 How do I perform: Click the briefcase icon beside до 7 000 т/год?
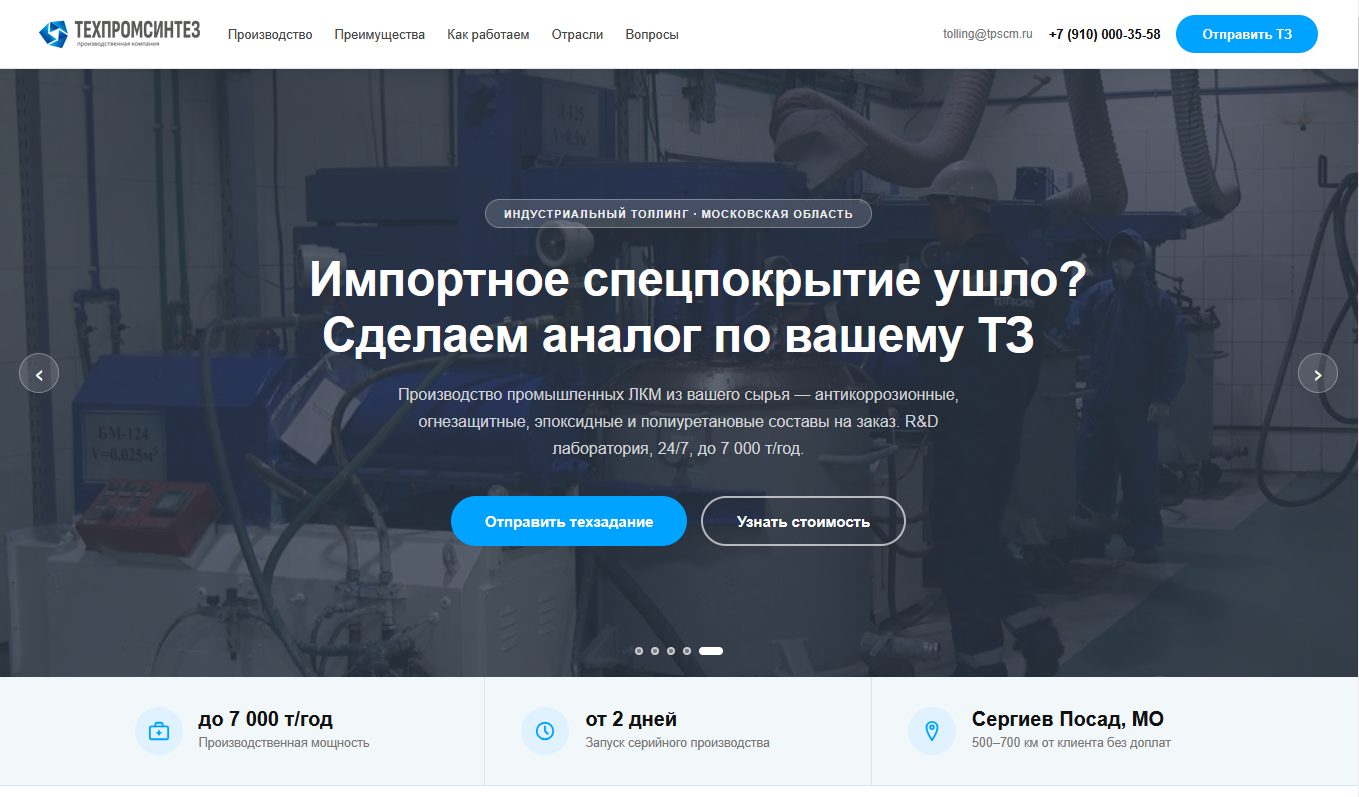tap(159, 731)
